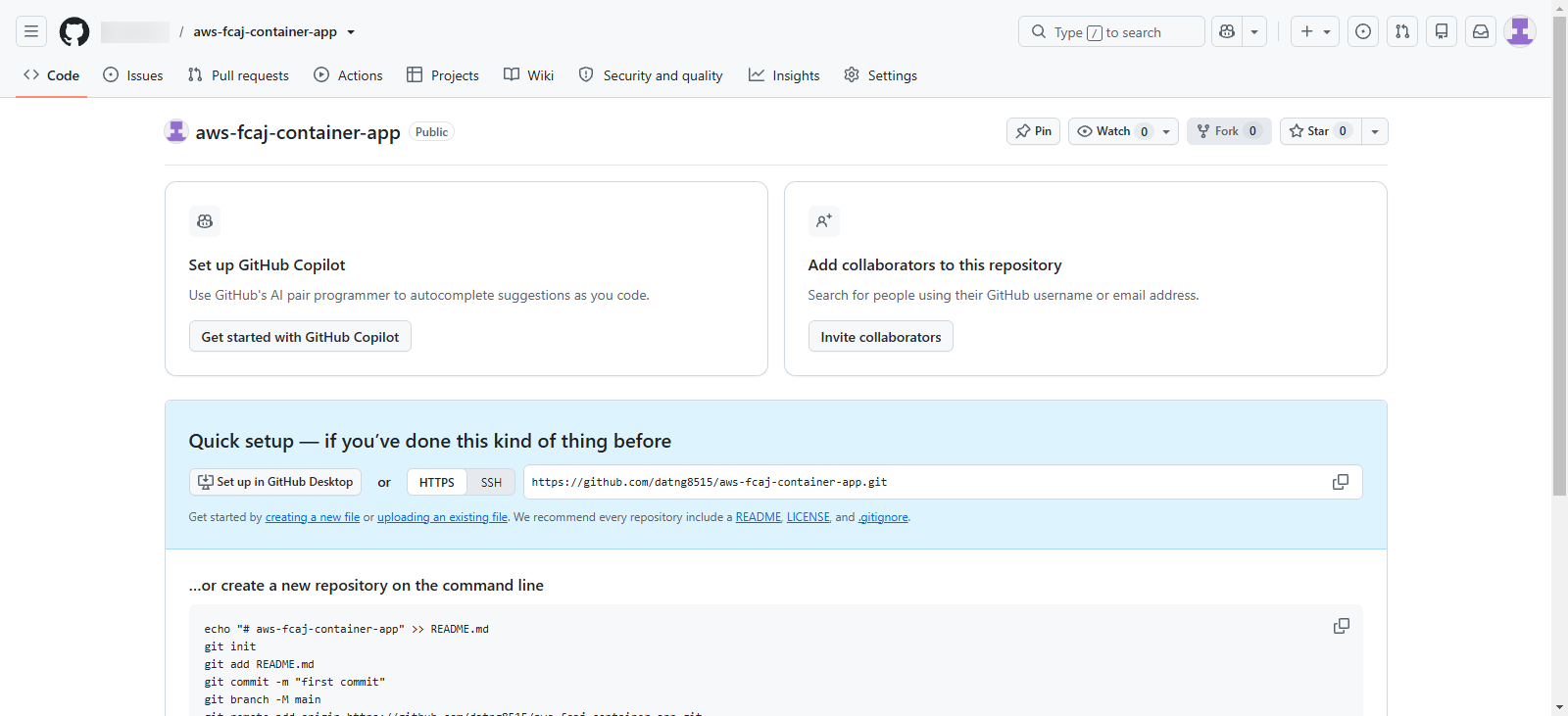Viewport: 1568px width, 716px height.
Task: Click Set up in GitHub Desktop
Action: pyautogui.click(x=275, y=482)
